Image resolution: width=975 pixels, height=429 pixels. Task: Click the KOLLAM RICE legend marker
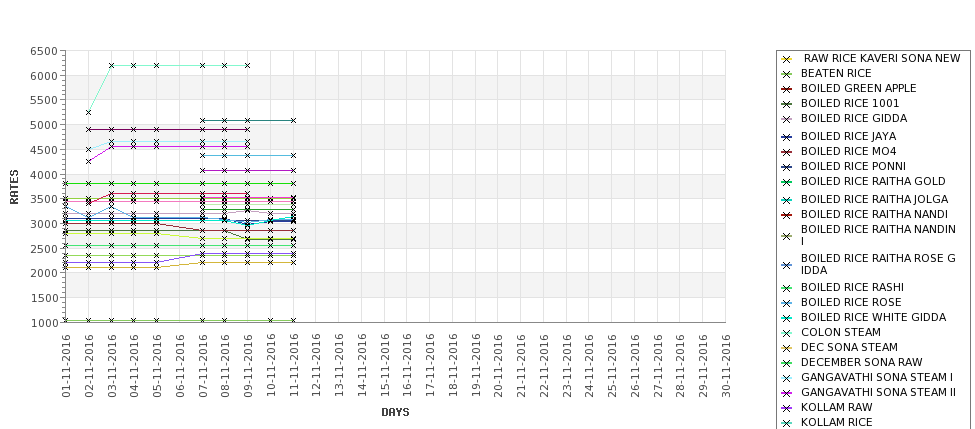tap(787, 423)
